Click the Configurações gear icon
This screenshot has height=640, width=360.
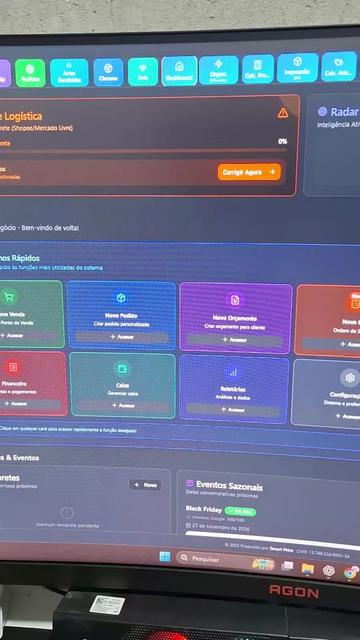pyautogui.click(x=349, y=378)
